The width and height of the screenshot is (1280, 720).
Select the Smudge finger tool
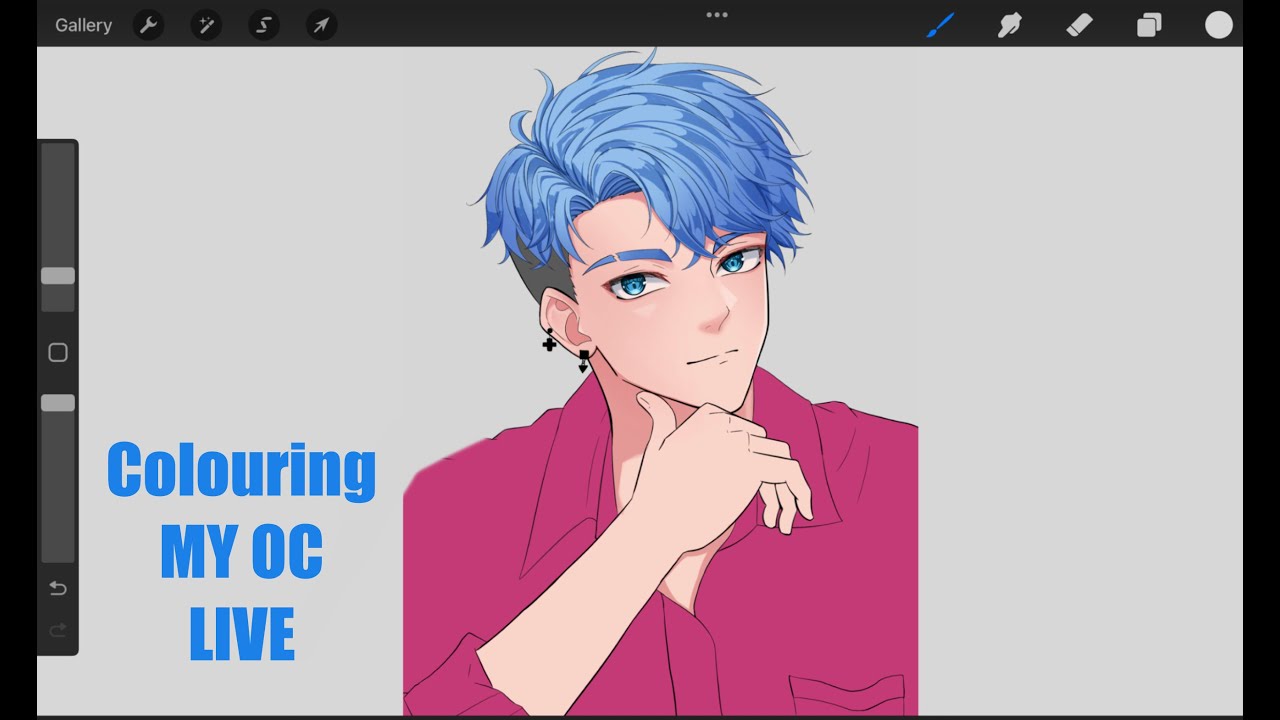point(1010,25)
